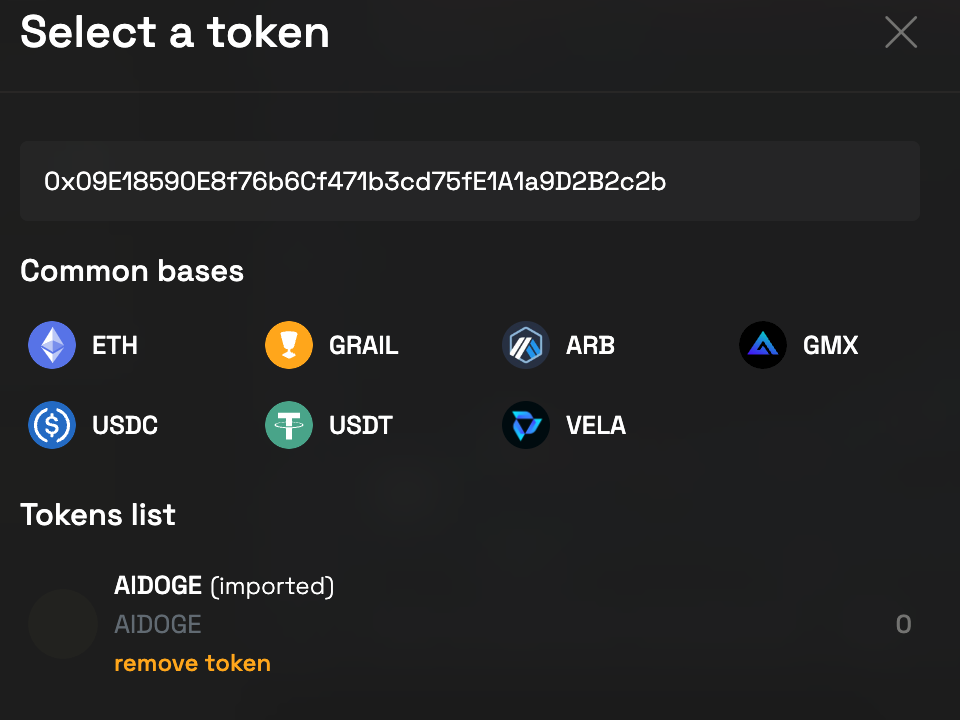Click the AIDOGE balance value 0

pyautogui.click(x=903, y=624)
